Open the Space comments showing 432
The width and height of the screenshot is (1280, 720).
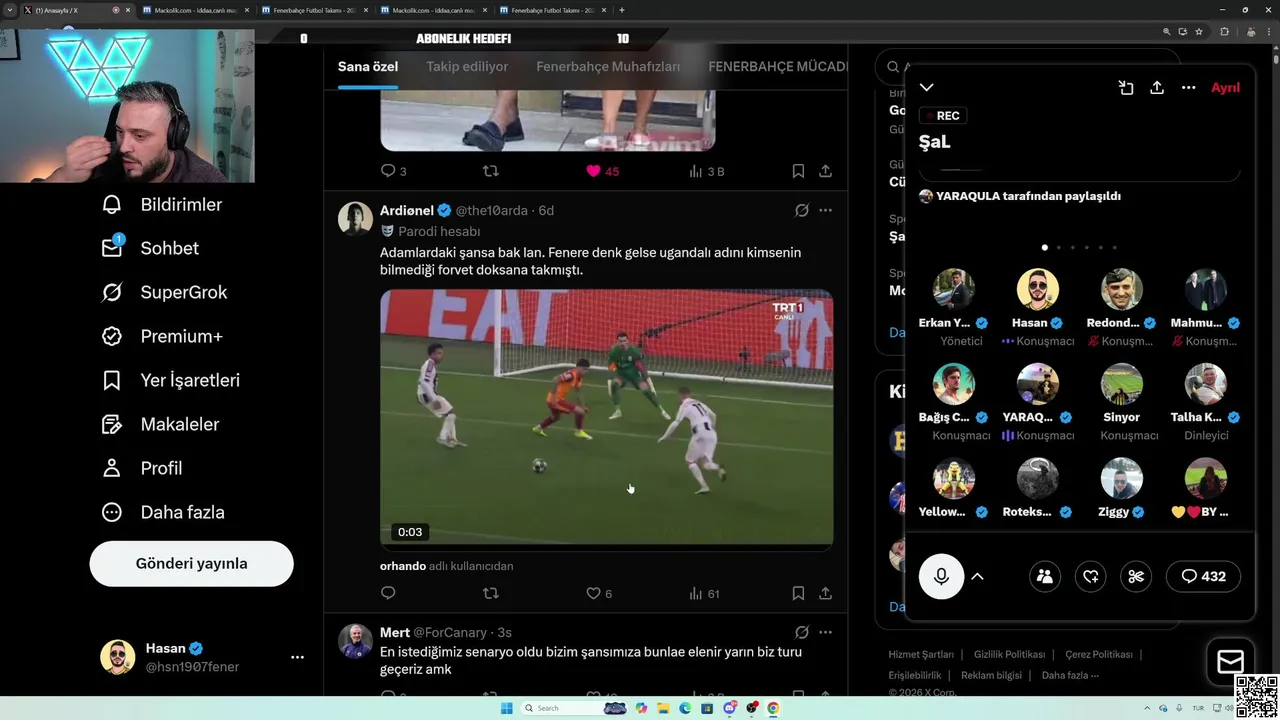point(1203,576)
